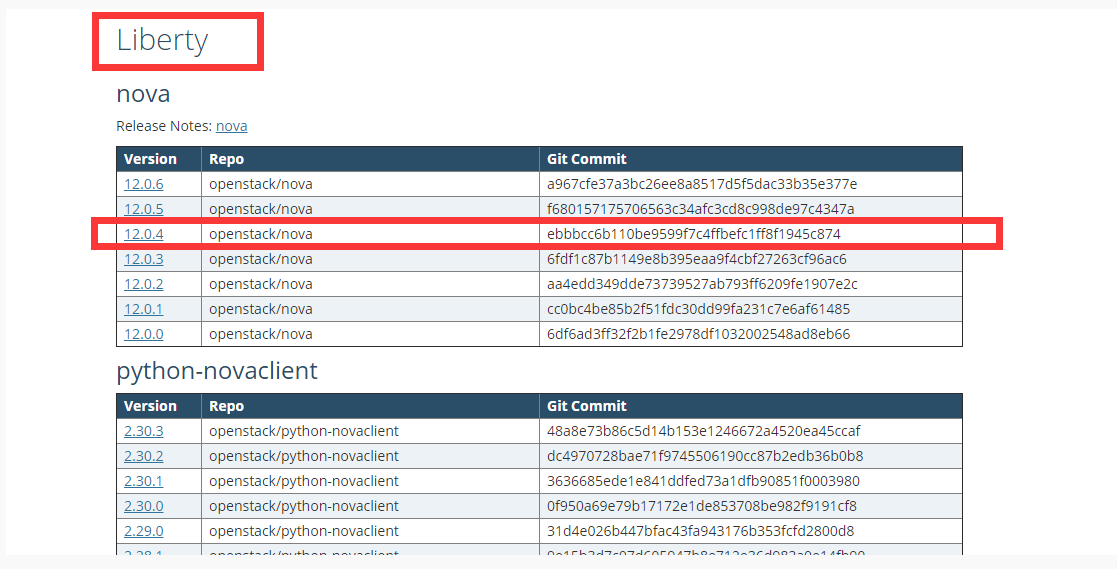Click openstack/nova repo in 12.0.5 row

(261, 209)
